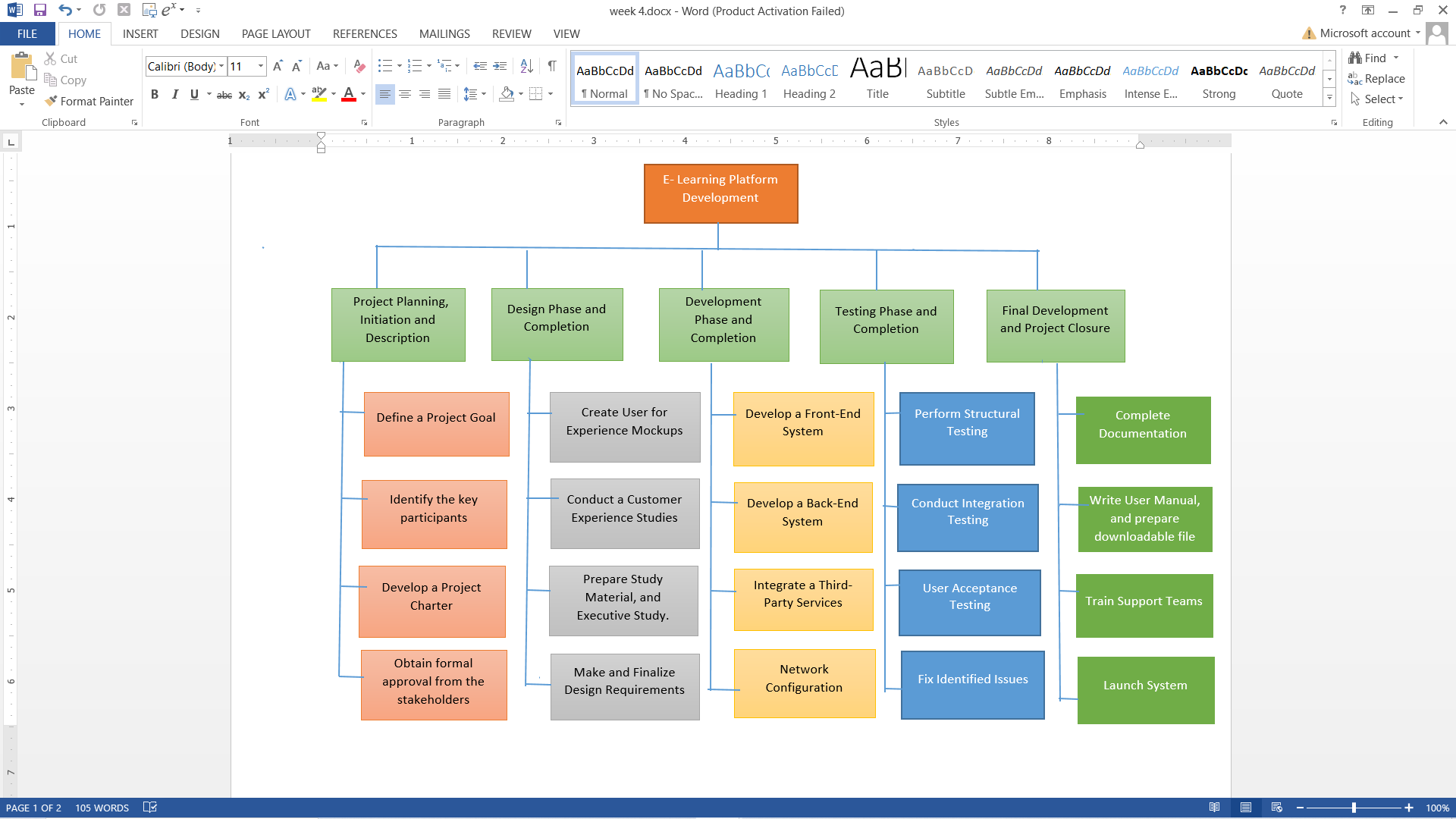Apply text highlight color
Screen dimensions: 1456x819
click(318, 94)
